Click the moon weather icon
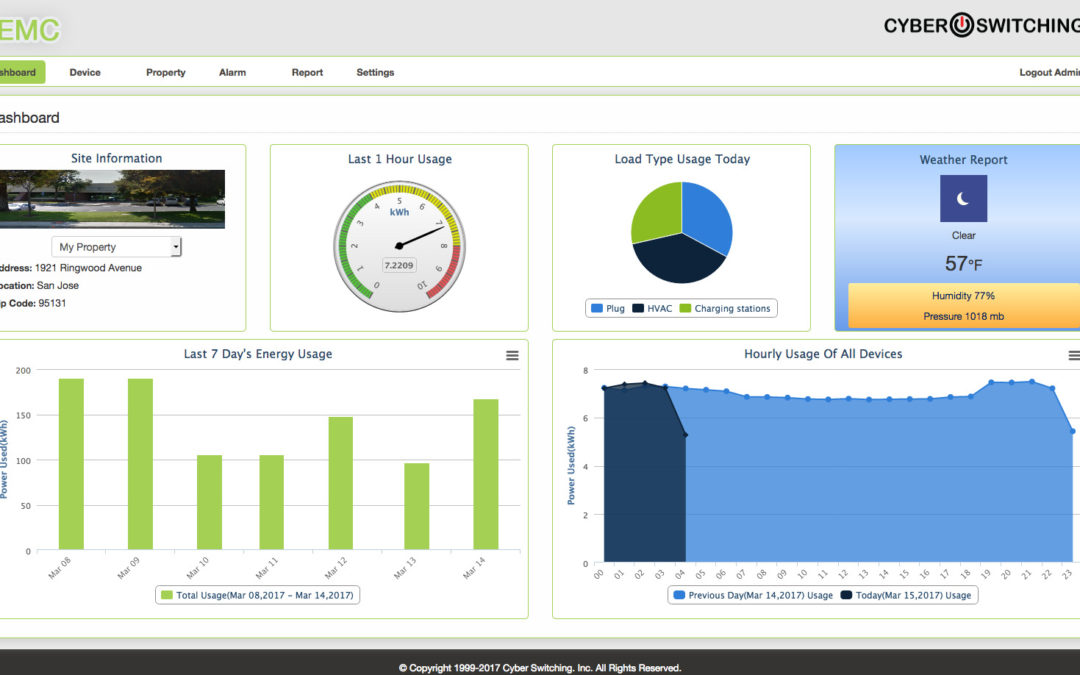This screenshot has height=675, width=1080. click(x=963, y=198)
